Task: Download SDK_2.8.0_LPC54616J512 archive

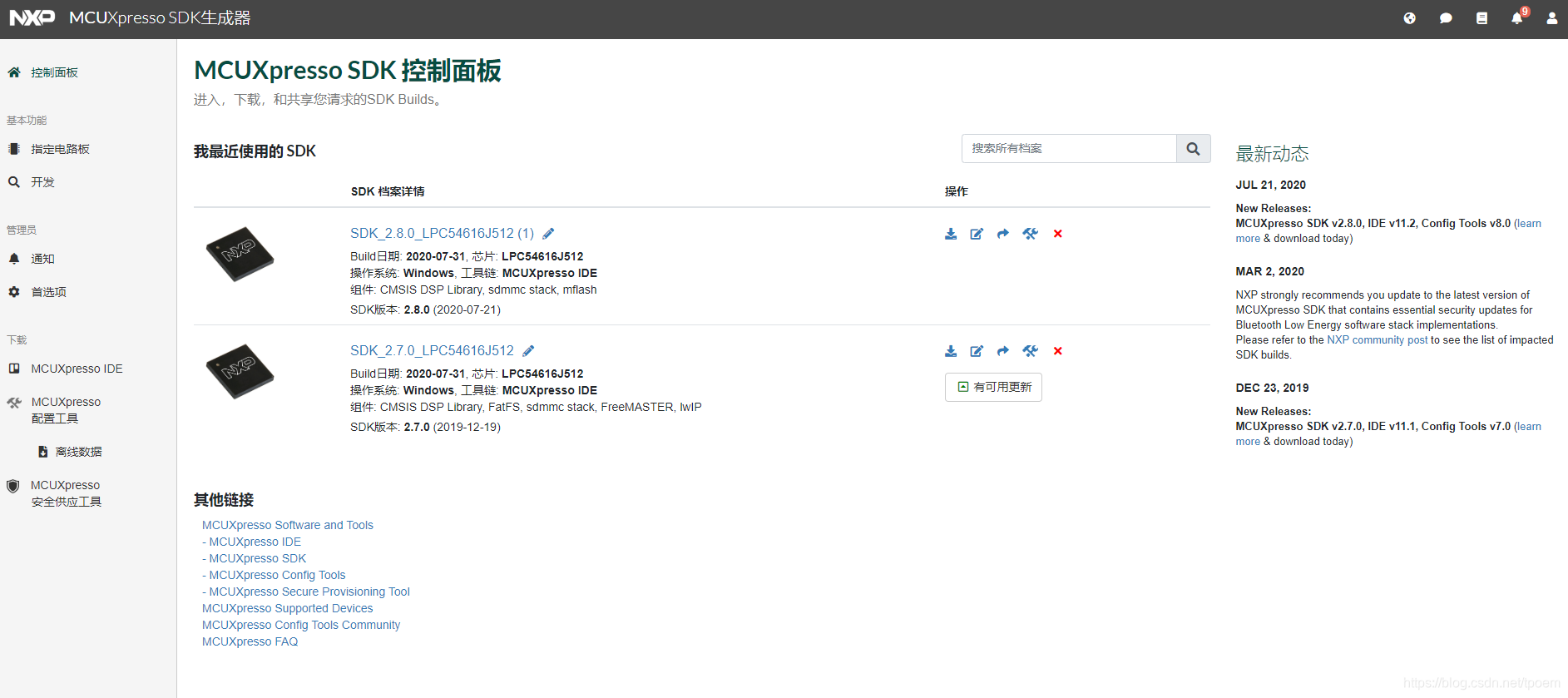Action: [x=951, y=234]
